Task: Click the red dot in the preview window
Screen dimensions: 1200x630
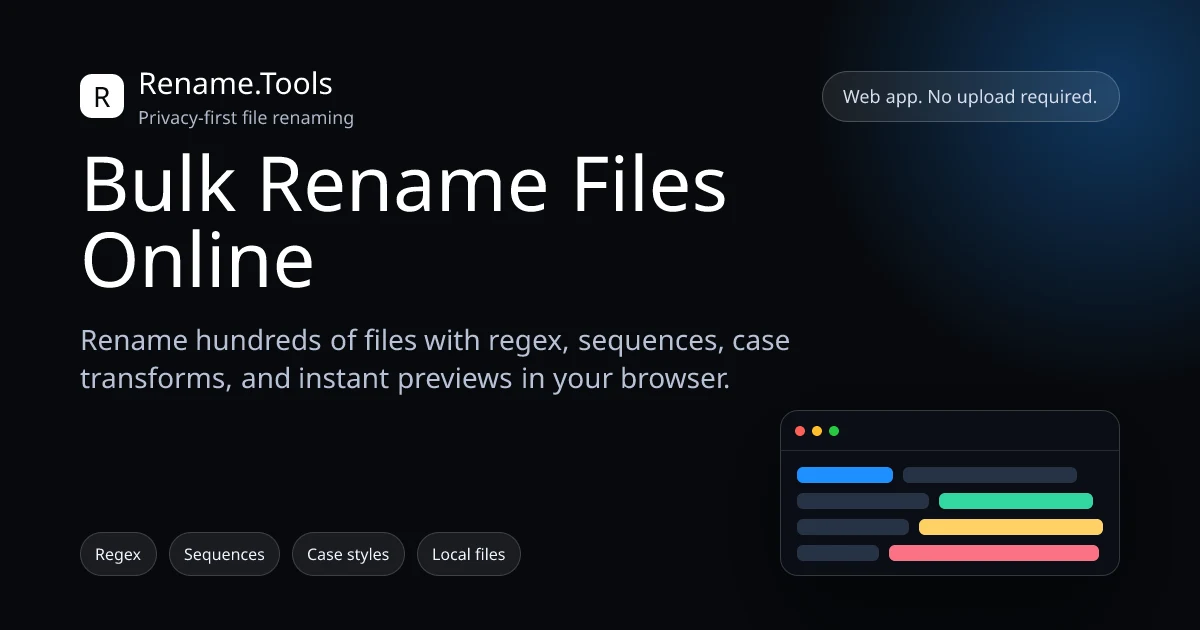Action: pos(800,431)
